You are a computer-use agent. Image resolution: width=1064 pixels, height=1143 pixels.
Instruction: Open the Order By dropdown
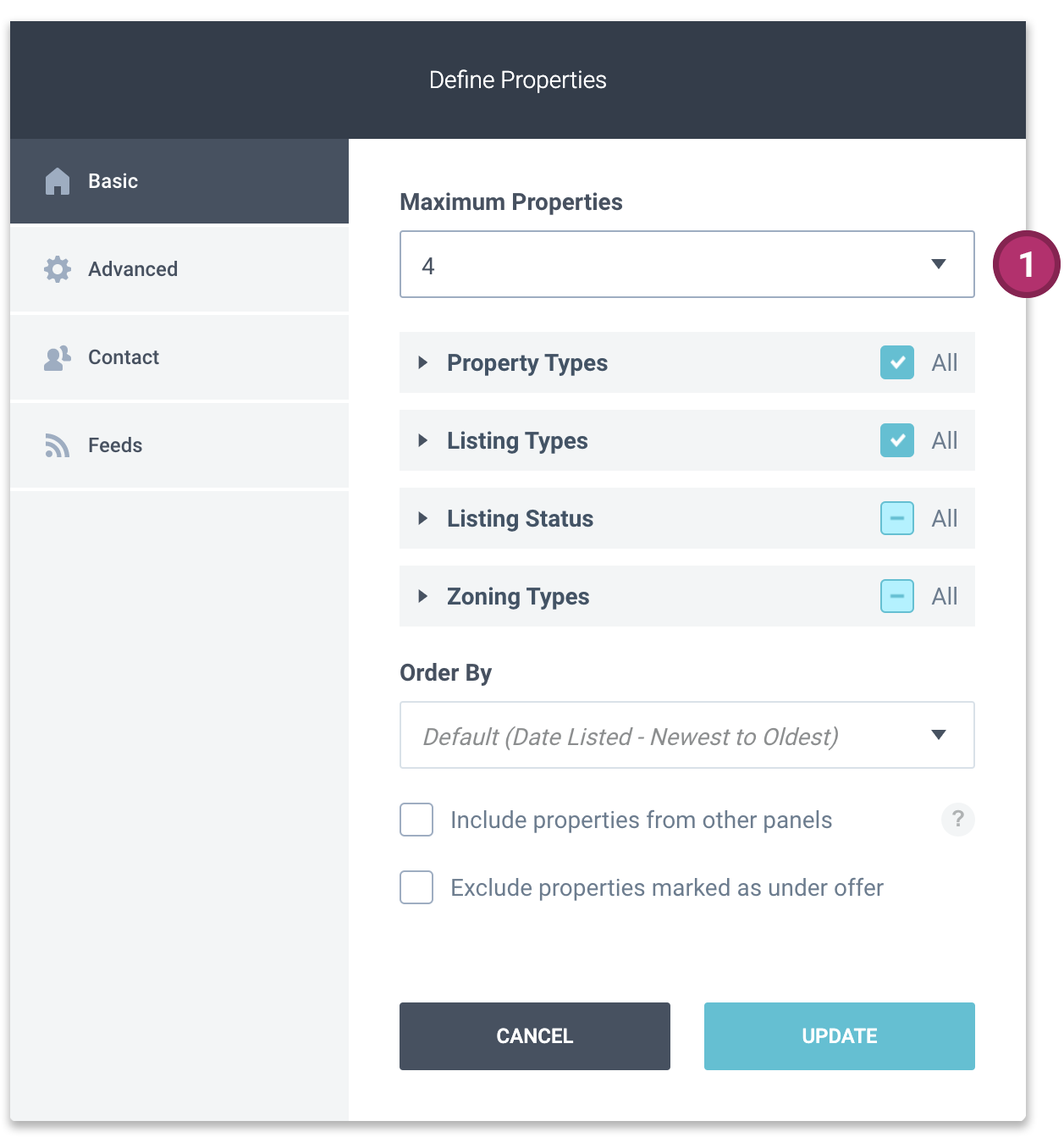[687, 735]
